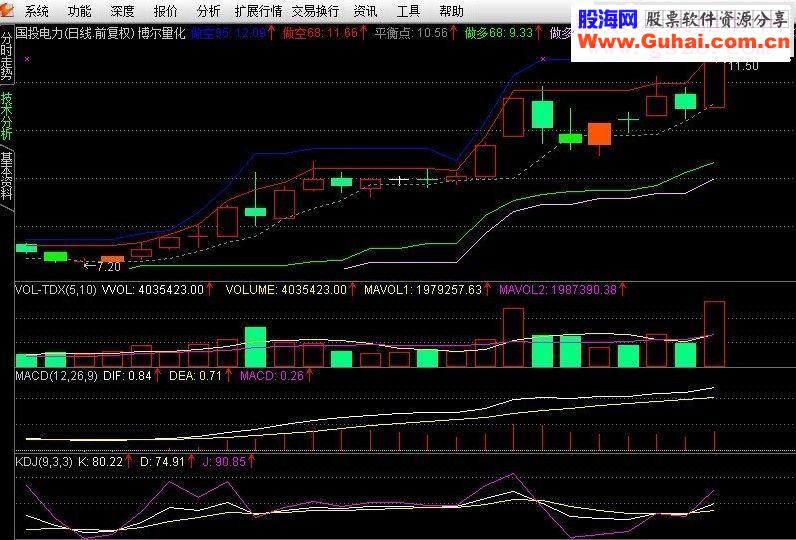The width and height of the screenshot is (796, 540).
Task: Open the 帮助 menu
Action: click(451, 11)
